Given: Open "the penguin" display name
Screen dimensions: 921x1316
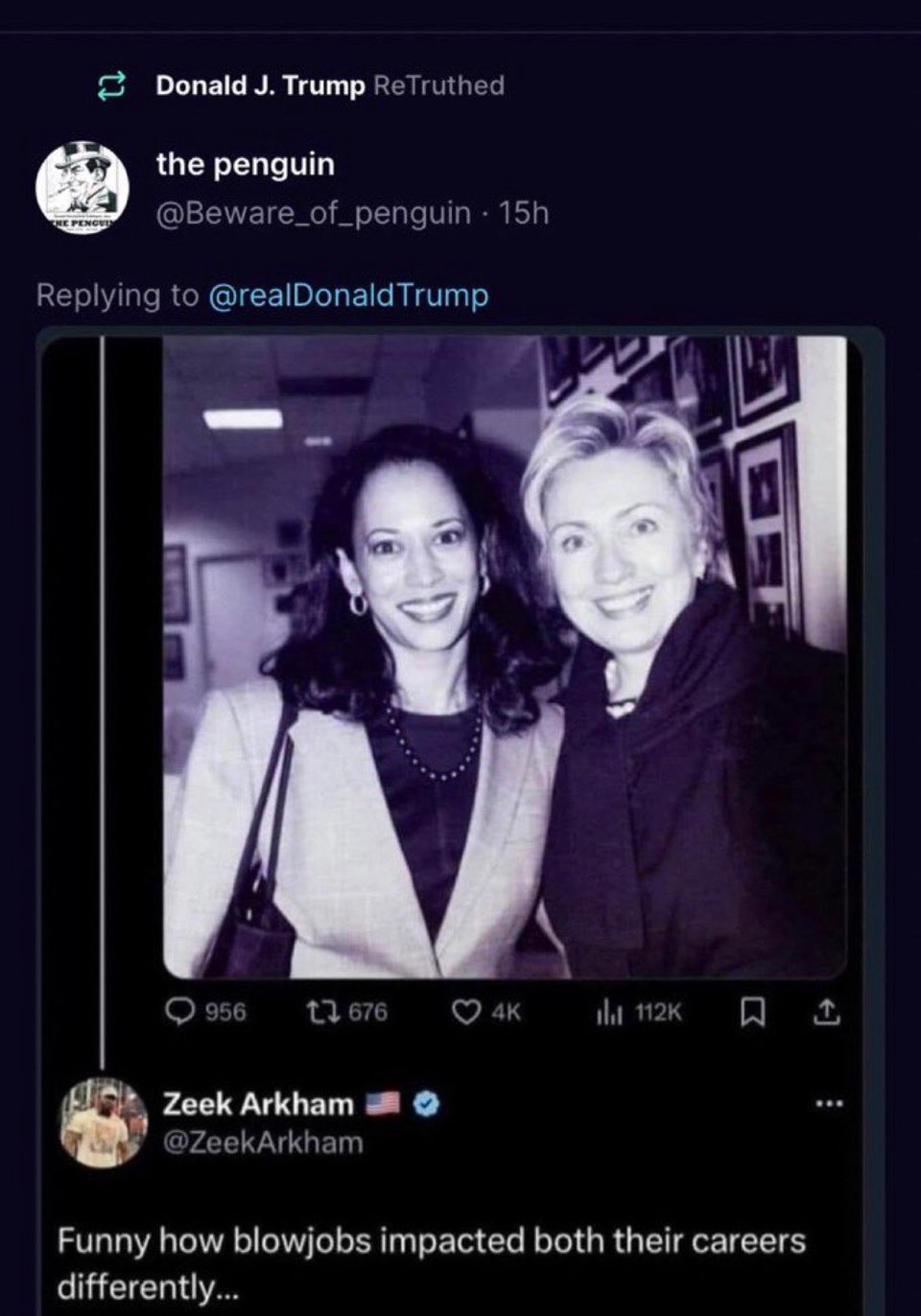Looking at the screenshot, I should pyautogui.click(x=246, y=165).
